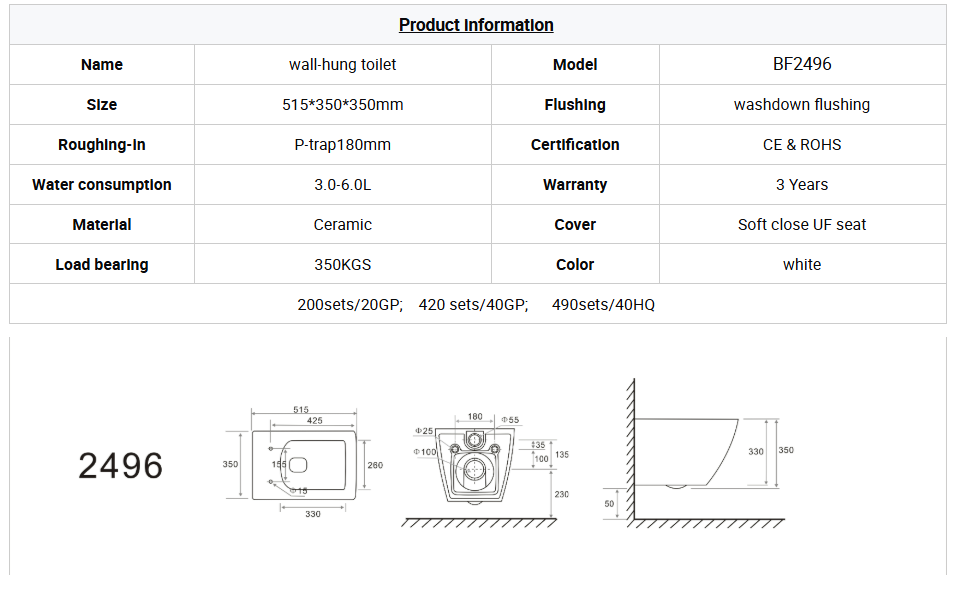
Task: Click the Roughing-in row label
Action: coord(102,144)
